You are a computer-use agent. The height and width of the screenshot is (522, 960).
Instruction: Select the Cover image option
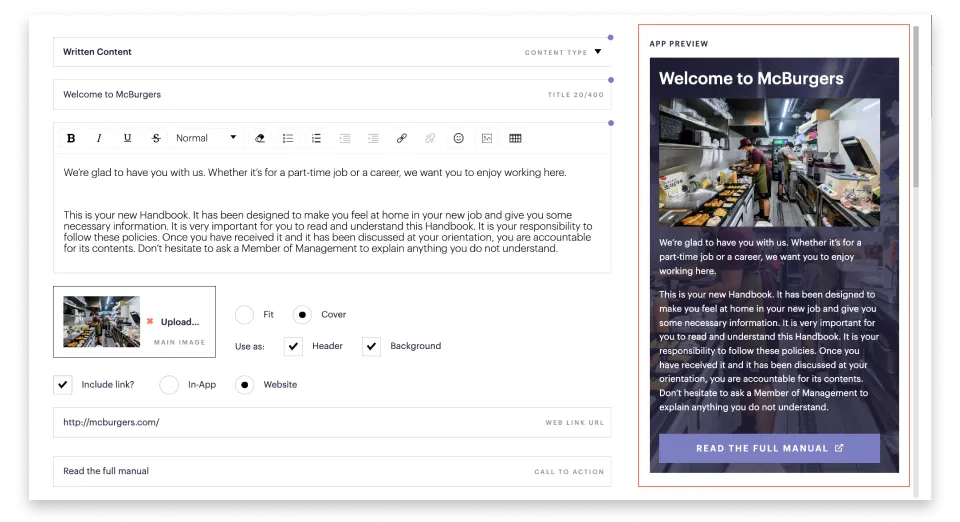(x=302, y=315)
